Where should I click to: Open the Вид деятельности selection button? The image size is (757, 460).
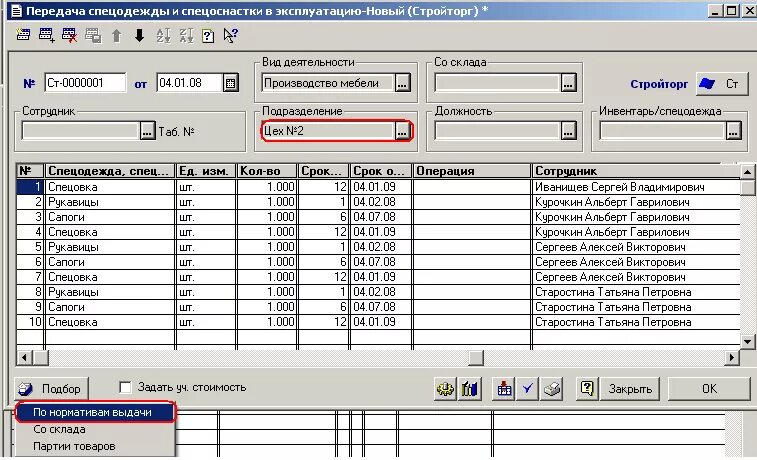click(402, 83)
